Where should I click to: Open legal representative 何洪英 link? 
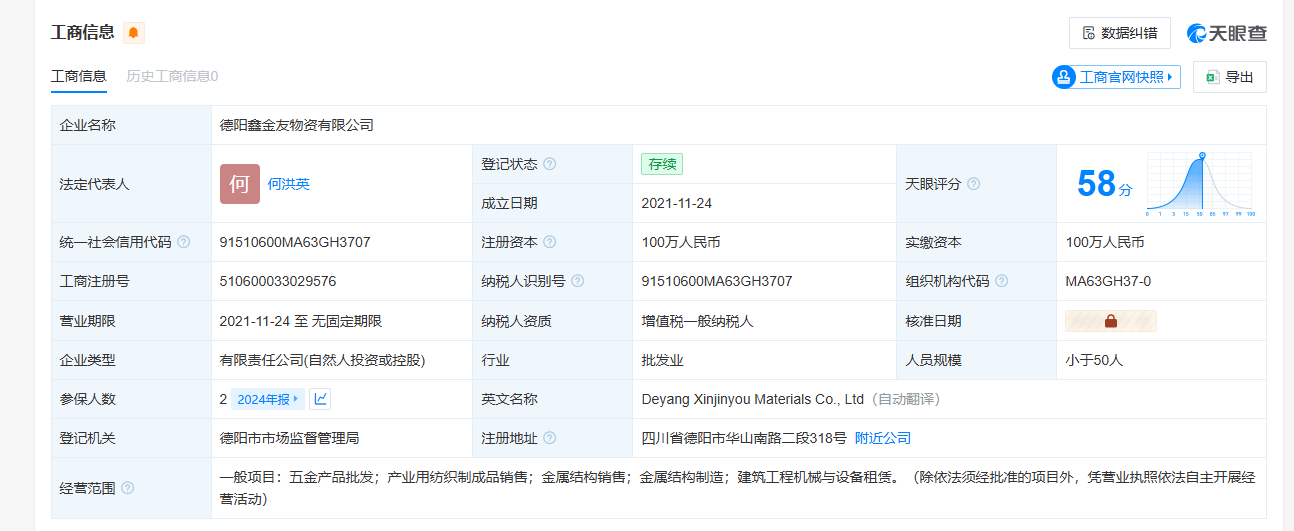pyautogui.click(x=289, y=184)
